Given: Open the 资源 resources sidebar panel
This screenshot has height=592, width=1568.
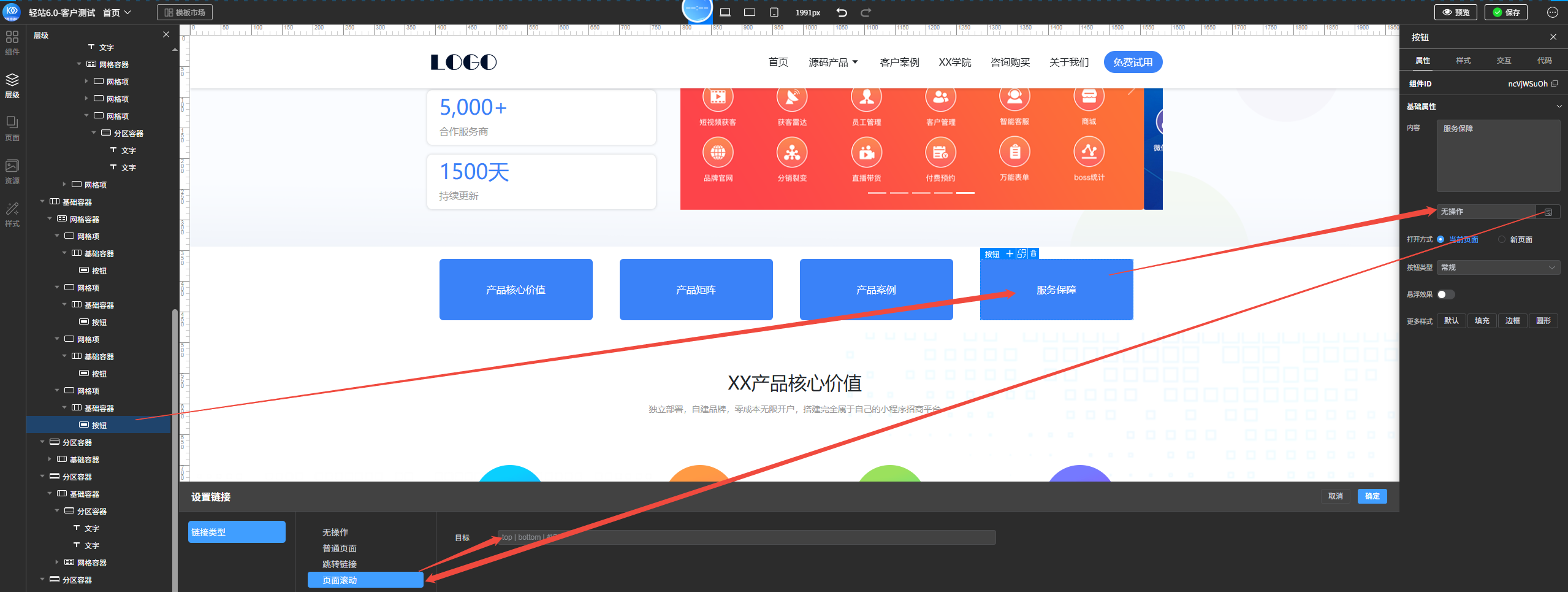Looking at the screenshot, I should (12, 172).
